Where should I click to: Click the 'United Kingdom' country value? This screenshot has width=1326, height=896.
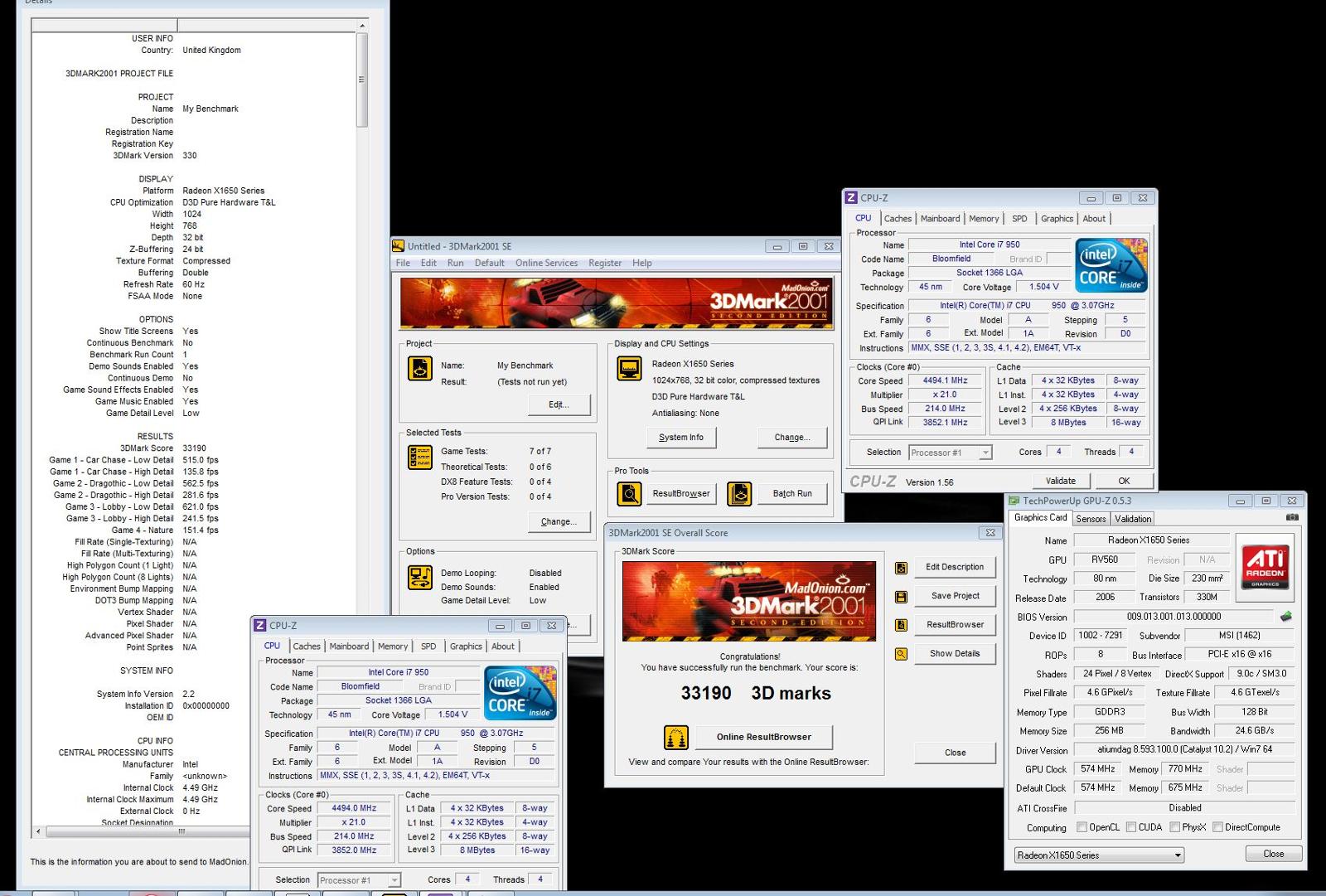pyautogui.click(x=211, y=51)
